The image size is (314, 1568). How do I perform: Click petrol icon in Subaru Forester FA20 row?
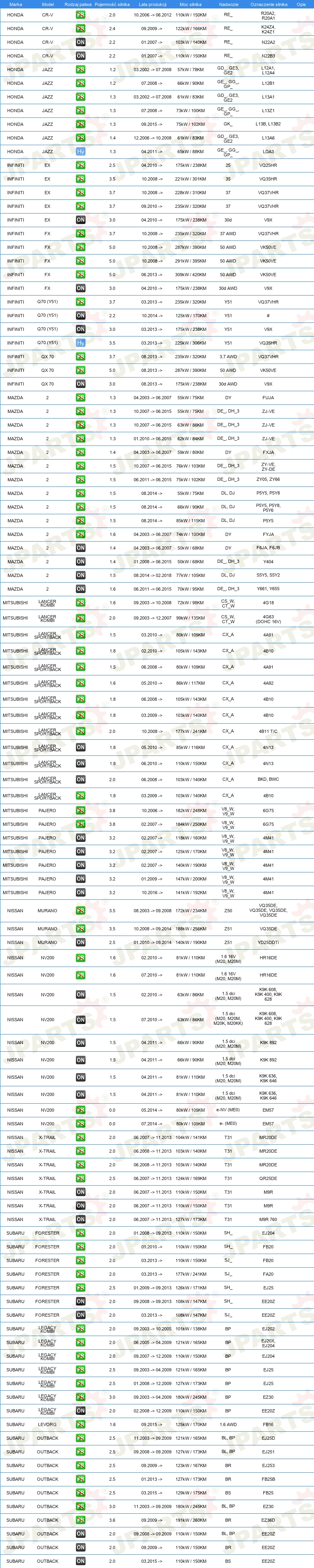[x=80, y=1274]
